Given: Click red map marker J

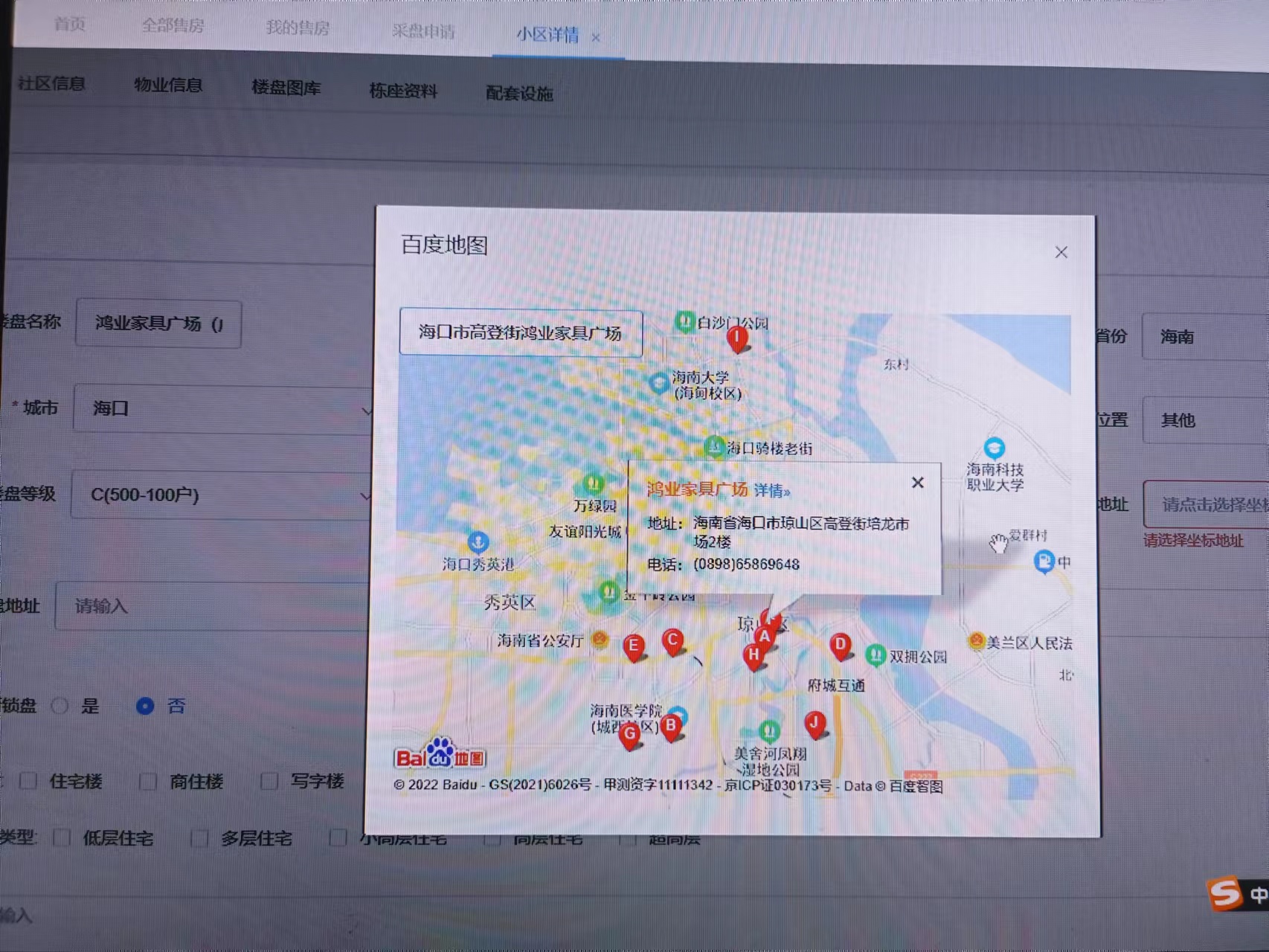Looking at the screenshot, I should 815,724.
